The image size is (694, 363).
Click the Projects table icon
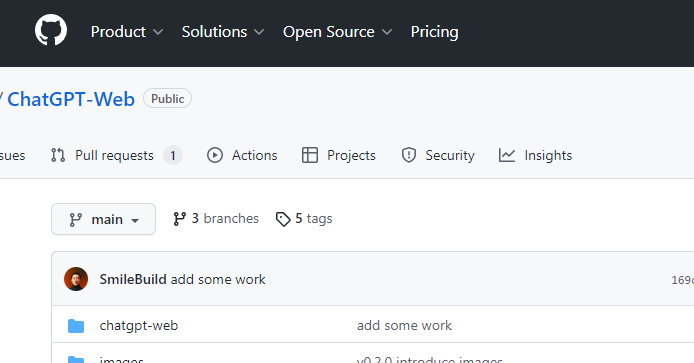tap(310, 155)
